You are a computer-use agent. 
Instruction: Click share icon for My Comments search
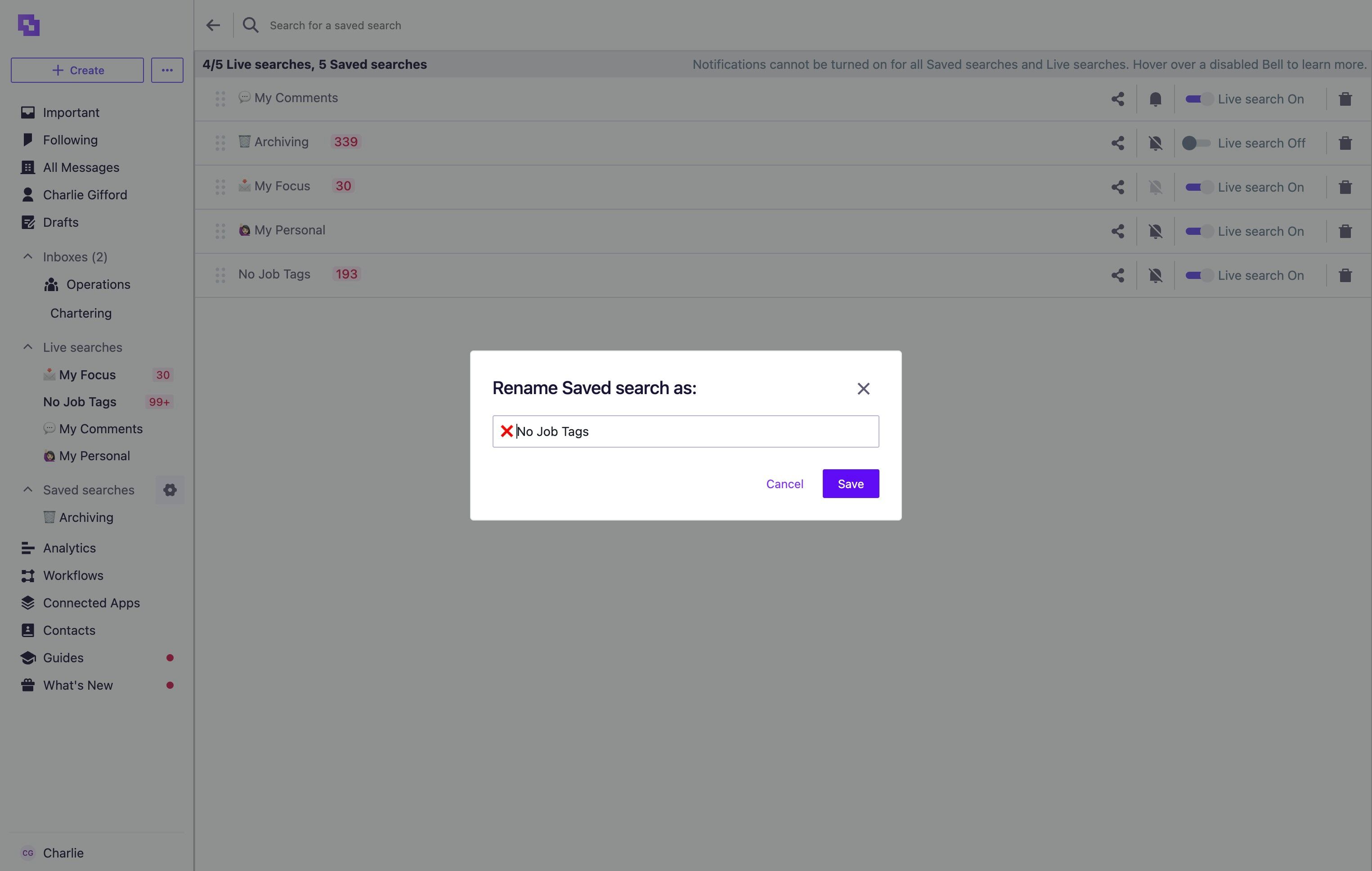[x=1117, y=99]
